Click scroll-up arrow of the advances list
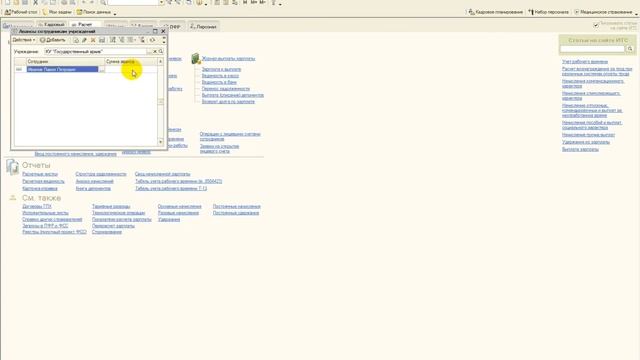Image resolution: width=640 pixels, height=360 pixels. [x=160, y=62]
